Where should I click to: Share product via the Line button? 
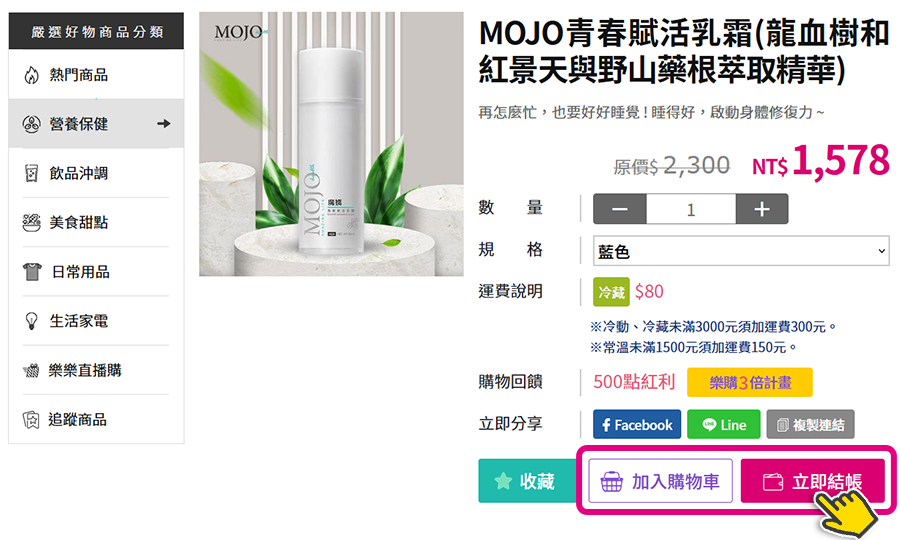pyautogui.click(x=724, y=425)
